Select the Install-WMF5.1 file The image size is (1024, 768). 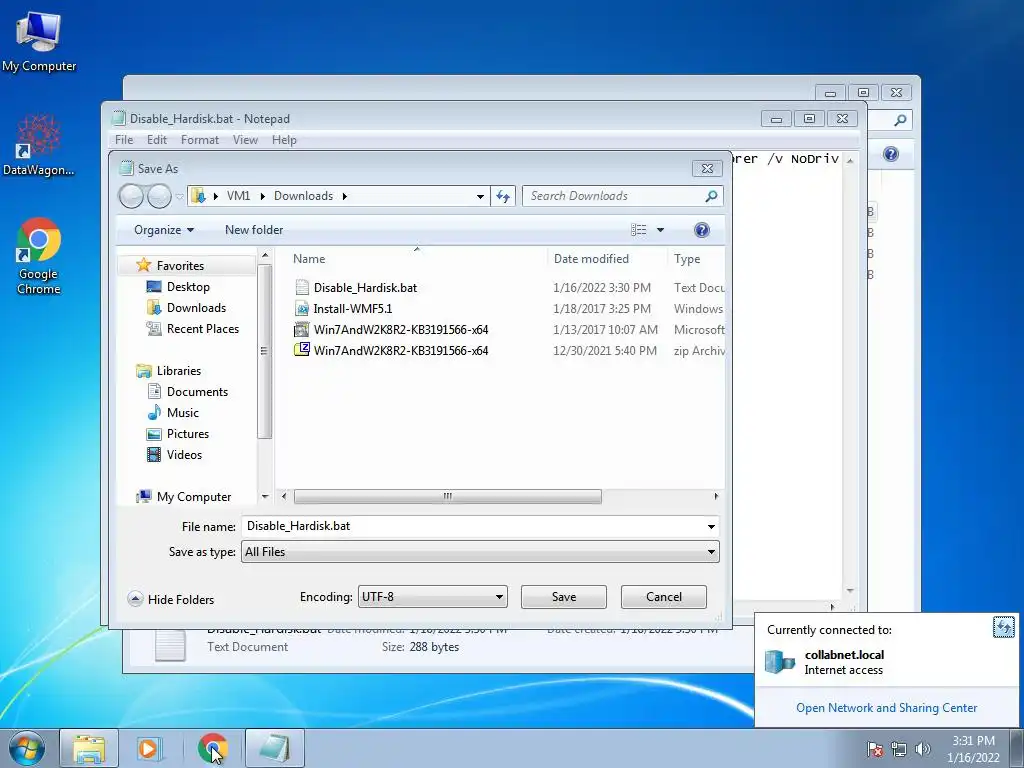[353, 308]
